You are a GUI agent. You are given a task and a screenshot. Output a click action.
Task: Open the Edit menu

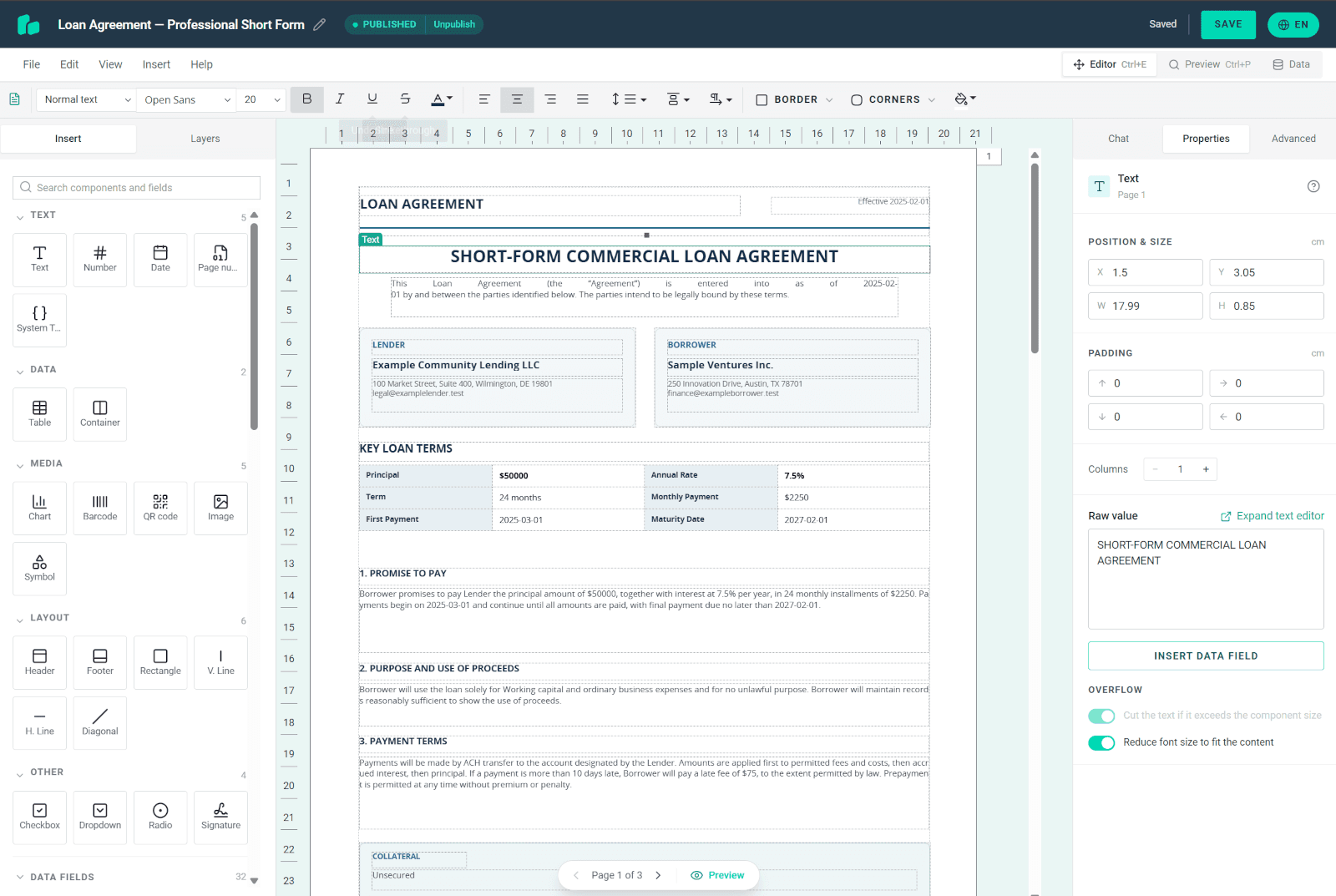coord(69,64)
